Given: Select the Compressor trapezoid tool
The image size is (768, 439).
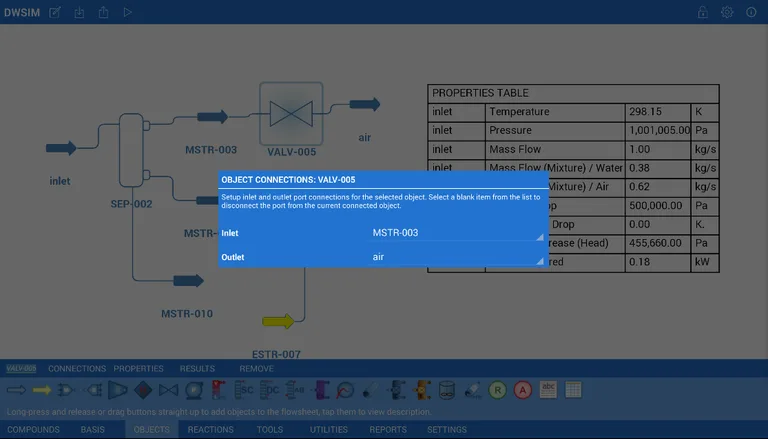Looking at the screenshot, I should click(x=118, y=390).
